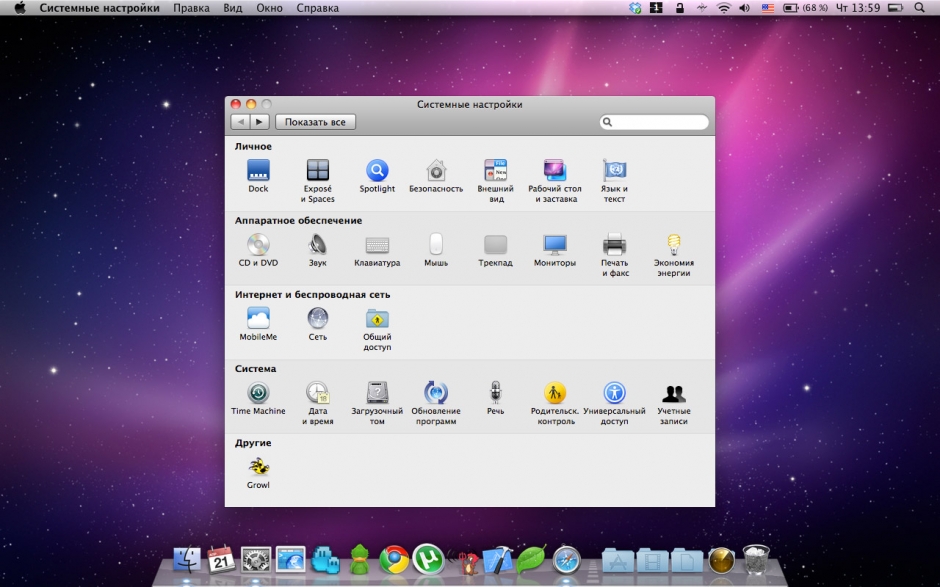Click the battery 68 % indicator
The height and width of the screenshot is (587, 940).
coord(806,8)
